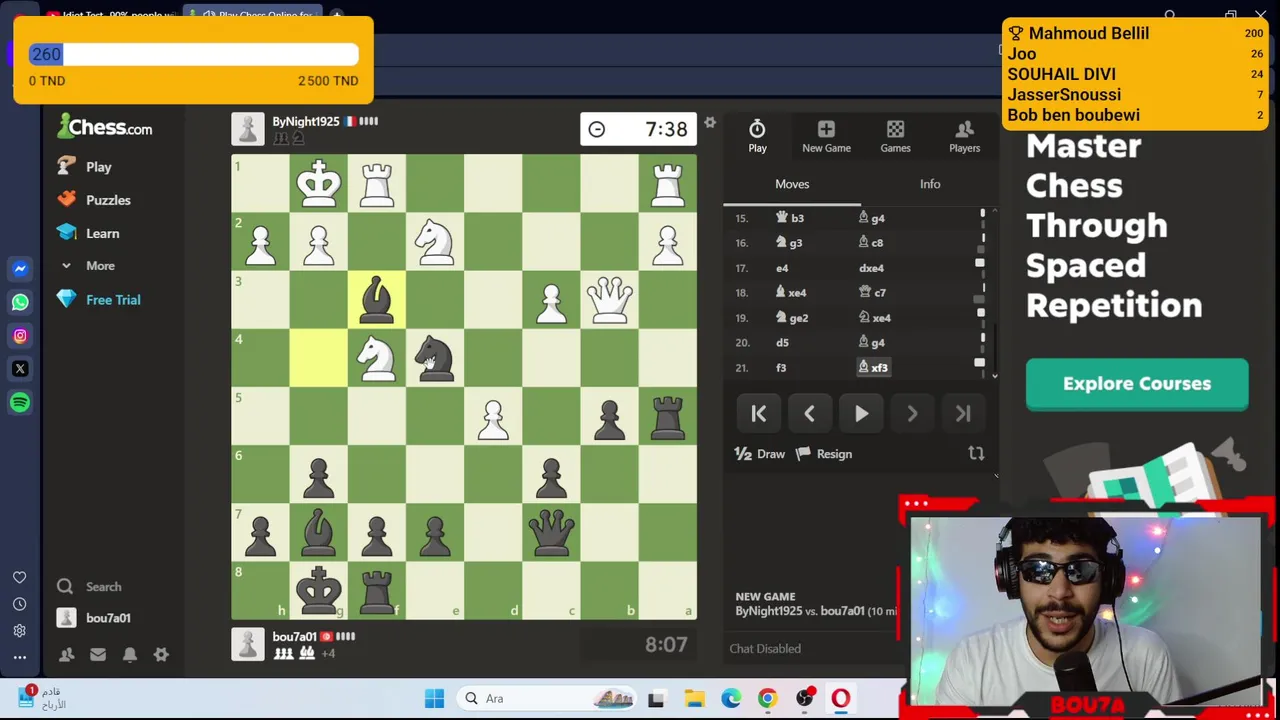
Task: Open Opera browser from taskbar
Action: (x=840, y=698)
